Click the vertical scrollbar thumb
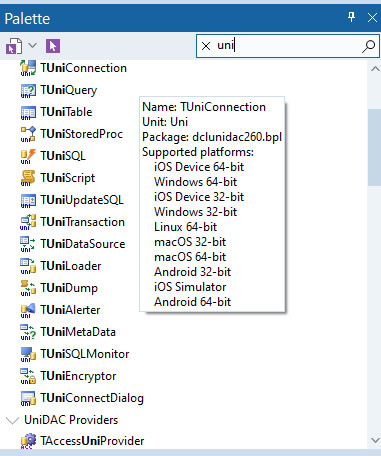The image size is (381, 456). coord(375,147)
